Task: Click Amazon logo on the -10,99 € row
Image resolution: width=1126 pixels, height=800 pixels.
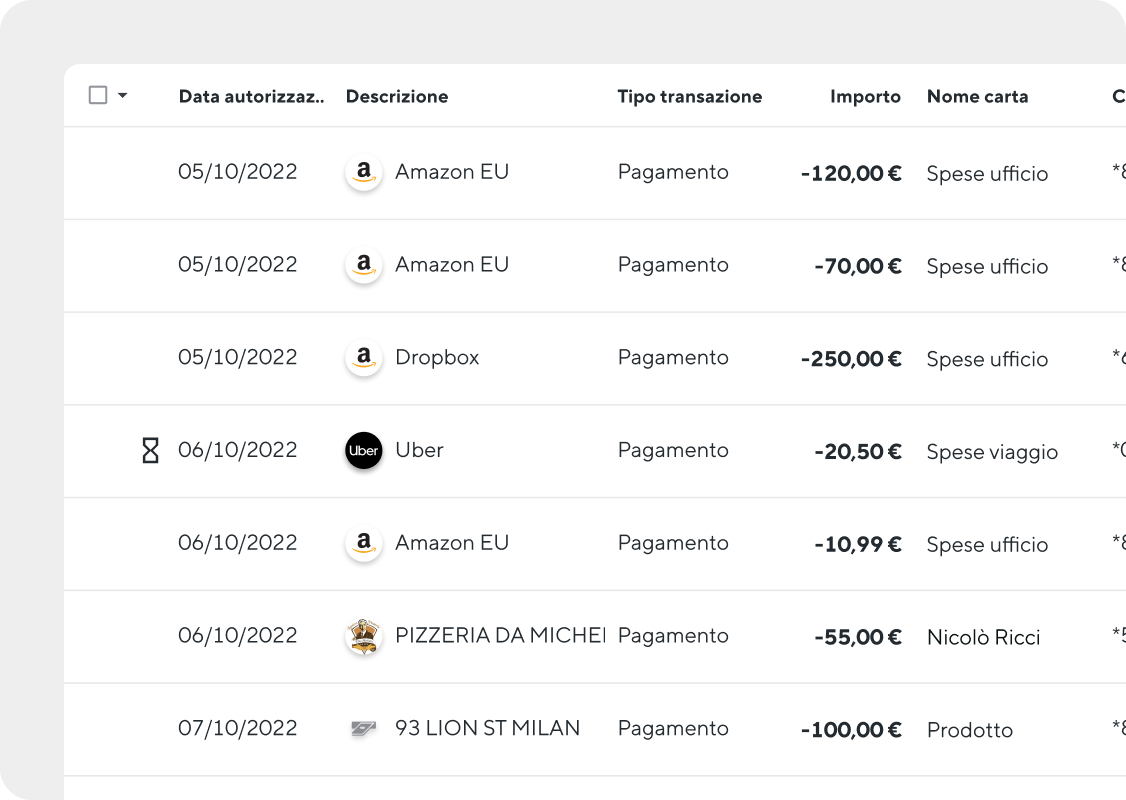Action: coord(364,543)
